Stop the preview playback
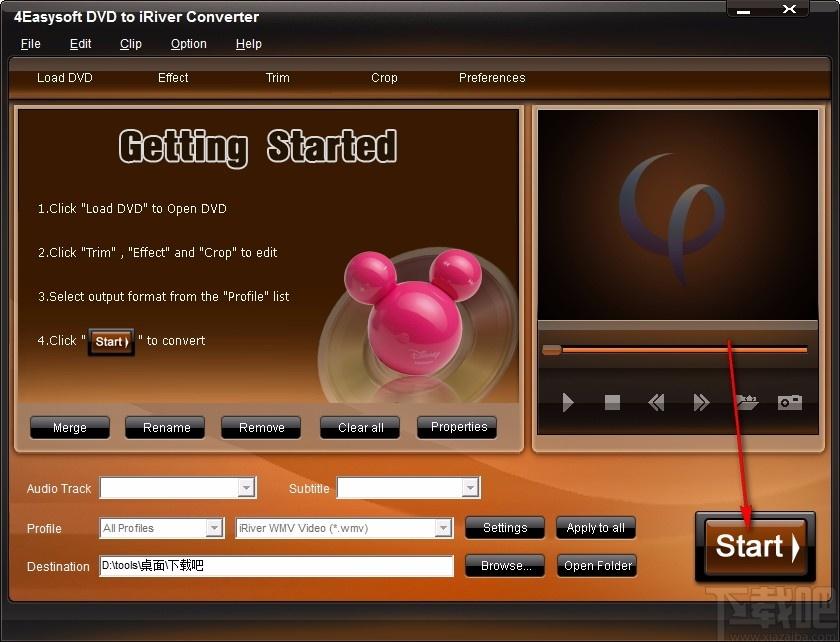The image size is (840, 642). (x=612, y=402)
